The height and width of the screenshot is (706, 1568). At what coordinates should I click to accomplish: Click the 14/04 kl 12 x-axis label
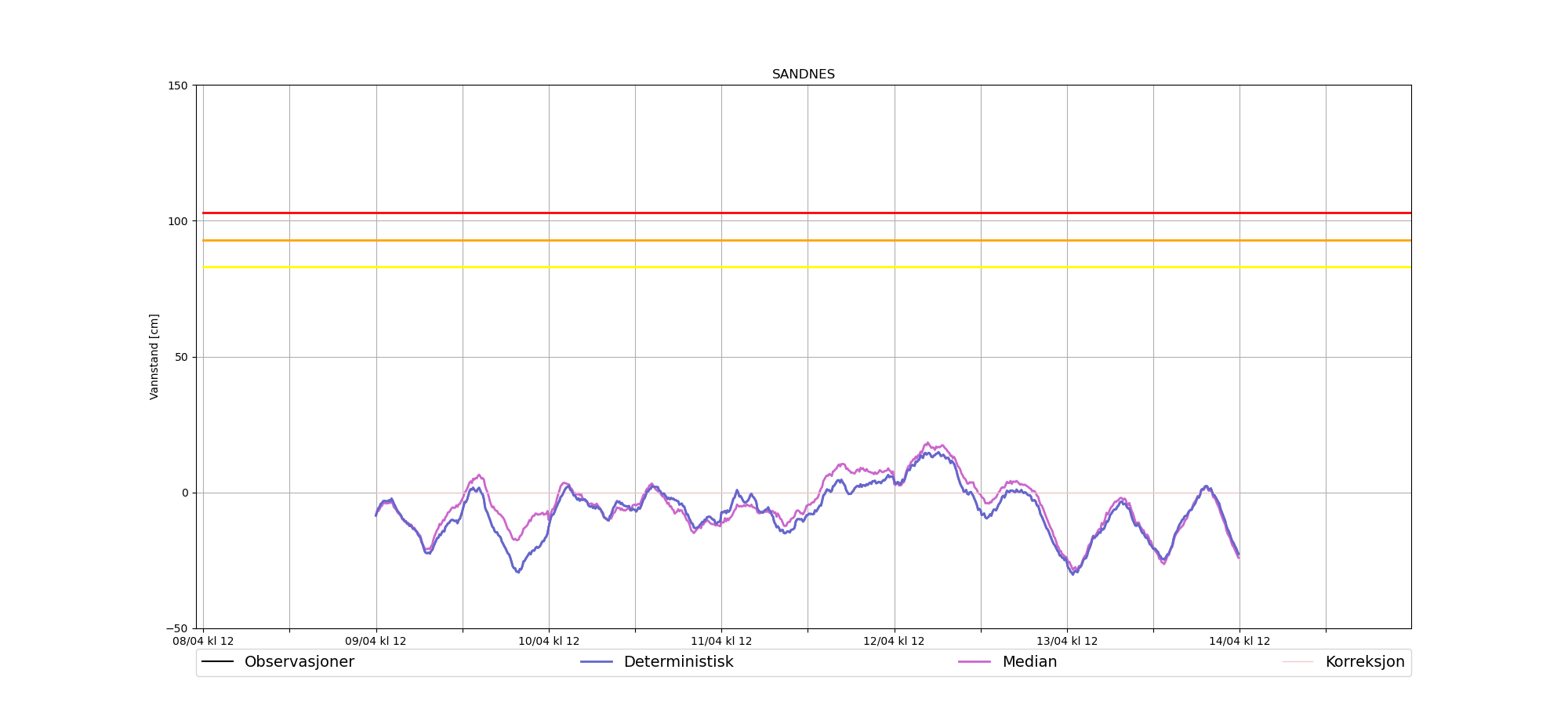pos(1239,642)
